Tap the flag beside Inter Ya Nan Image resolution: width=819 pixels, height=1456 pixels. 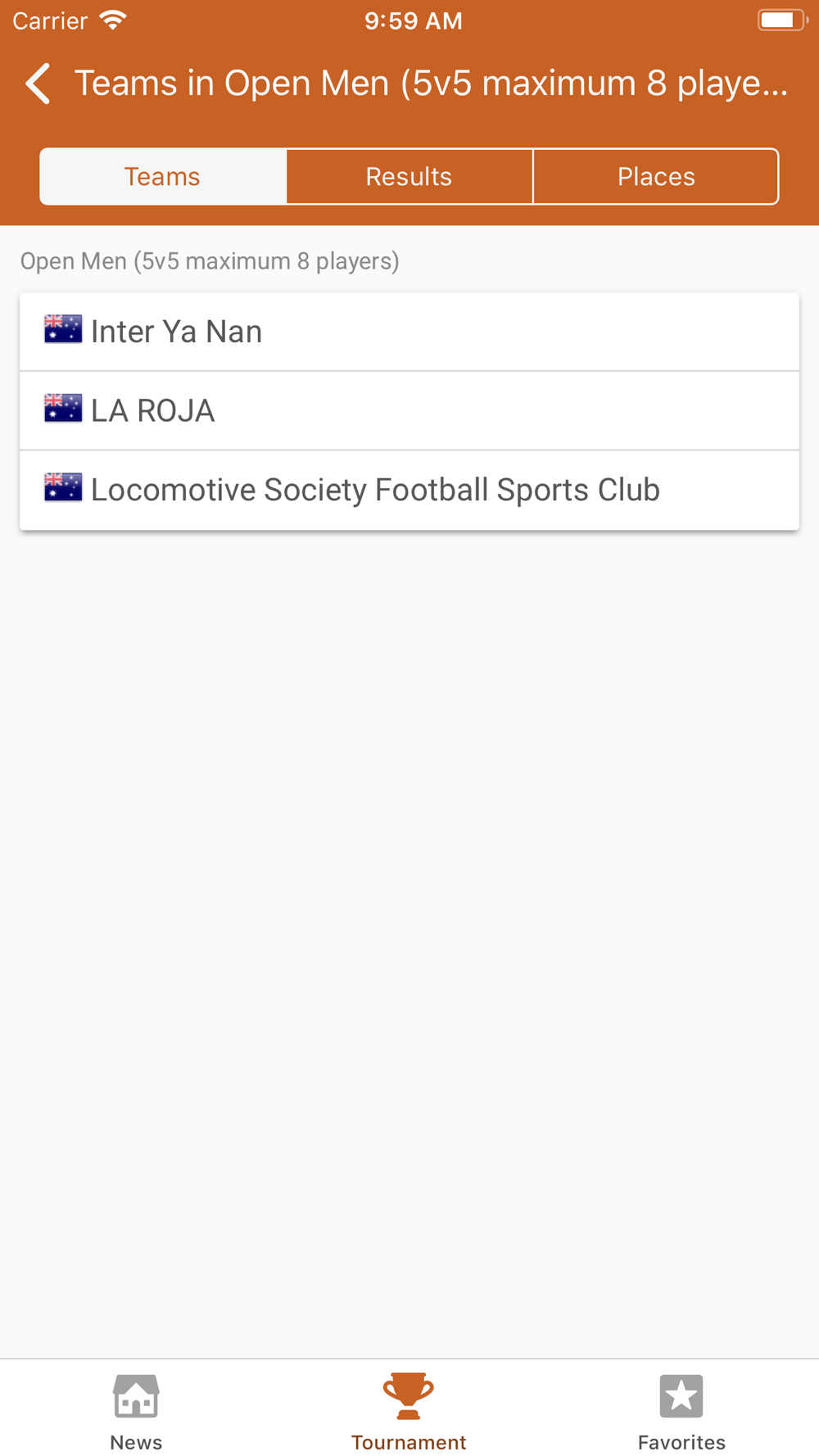click(x=63, y=329)
